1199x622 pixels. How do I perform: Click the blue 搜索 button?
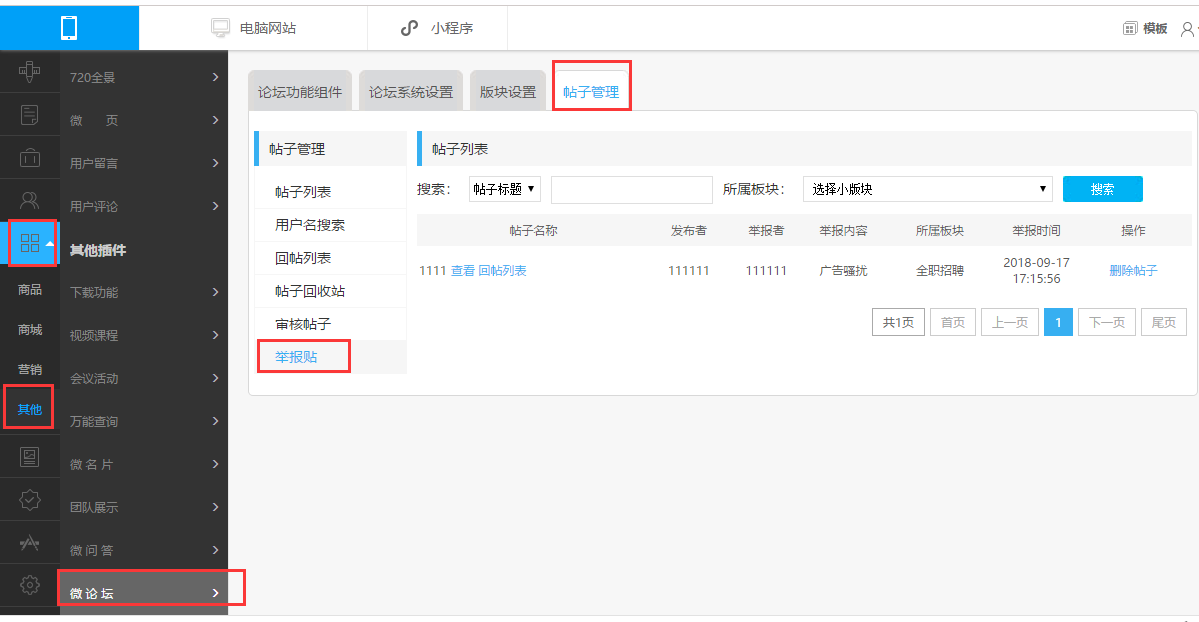pyautogui.click(x=1103, y=189)
